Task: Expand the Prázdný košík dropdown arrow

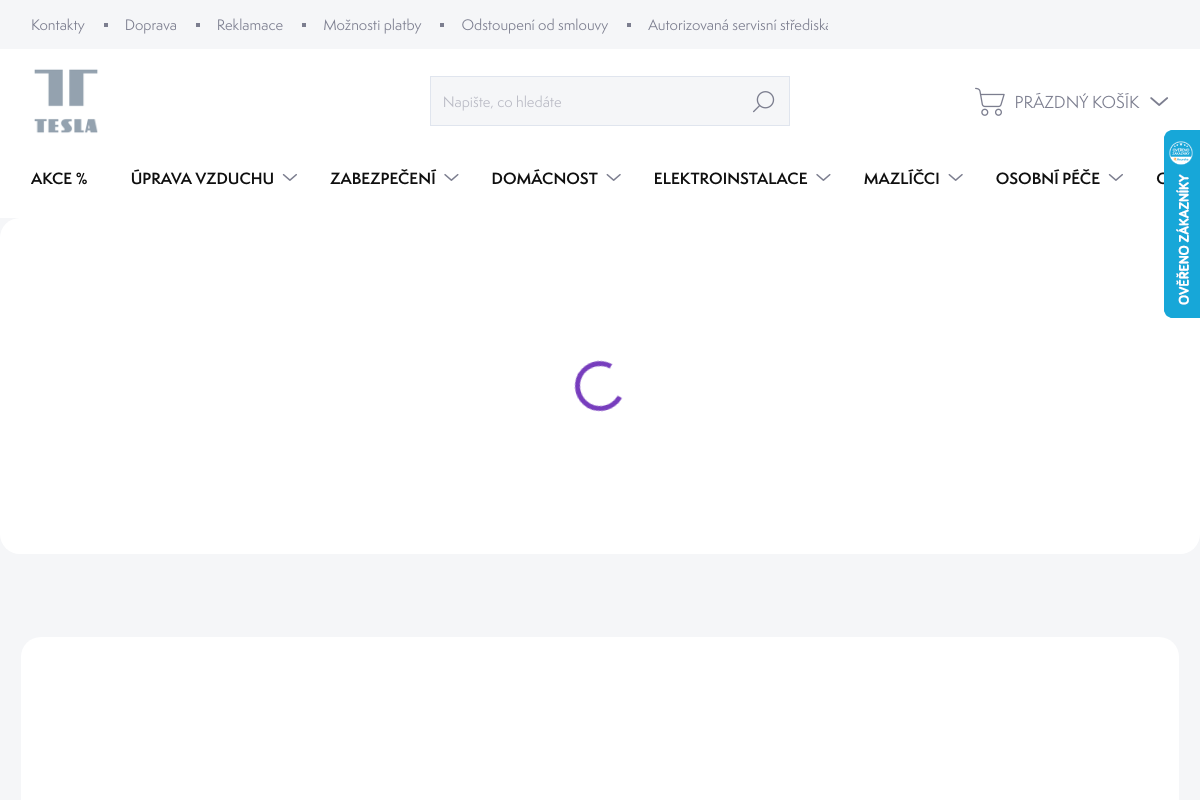Action: [x=1159, y=101]
